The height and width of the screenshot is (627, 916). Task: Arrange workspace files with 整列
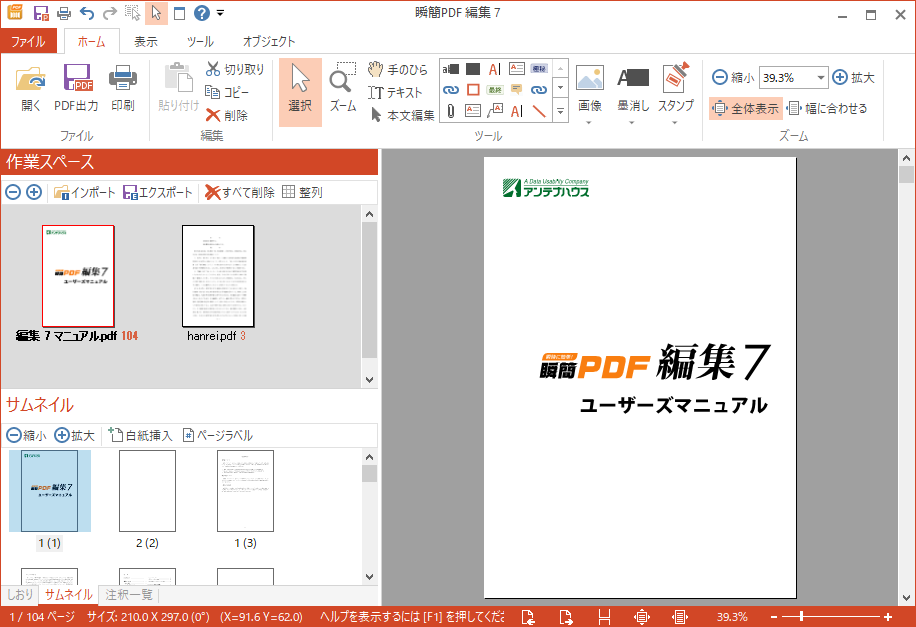(x=302, y=192)
